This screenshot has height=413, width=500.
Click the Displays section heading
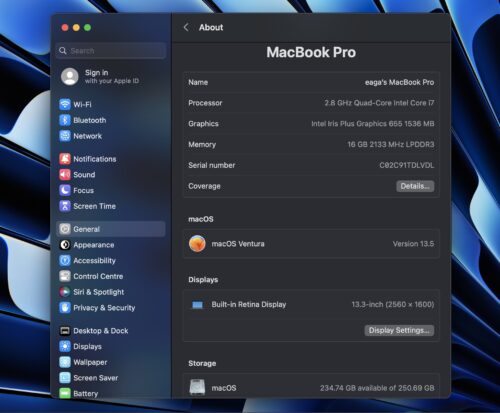click(x=203, y=280)
